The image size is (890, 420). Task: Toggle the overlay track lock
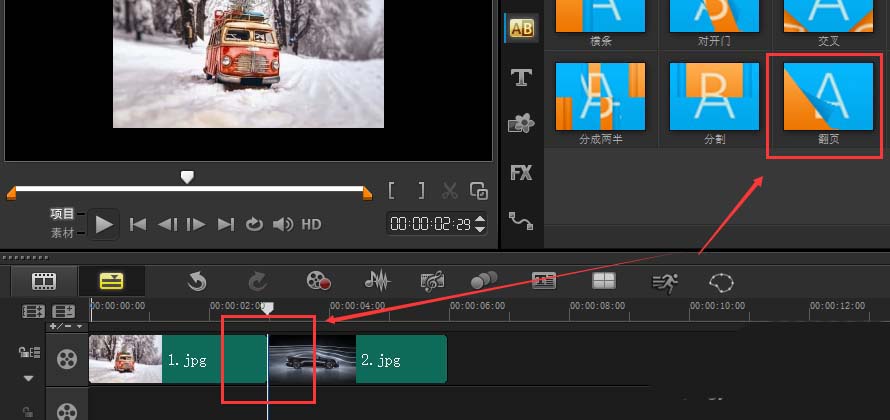click(x=26, y=412)
